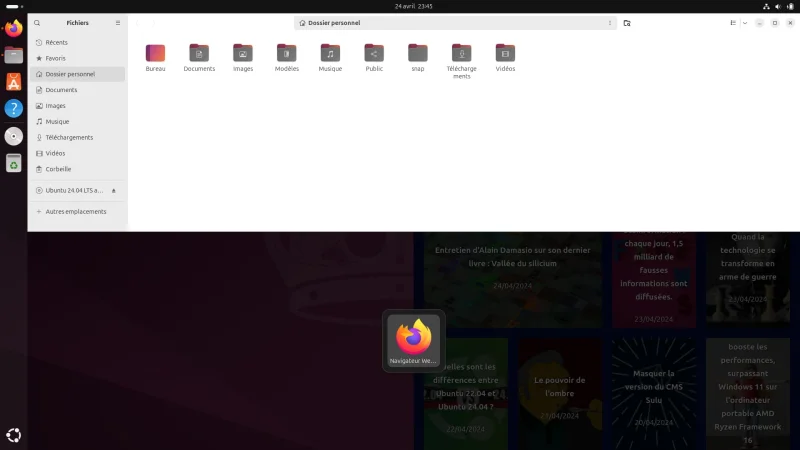The height and width of the screenshot is (450, 800).
Task: Eject the Ubuntu 24.04 LTS volume
Action: click(x=114, y=190)
